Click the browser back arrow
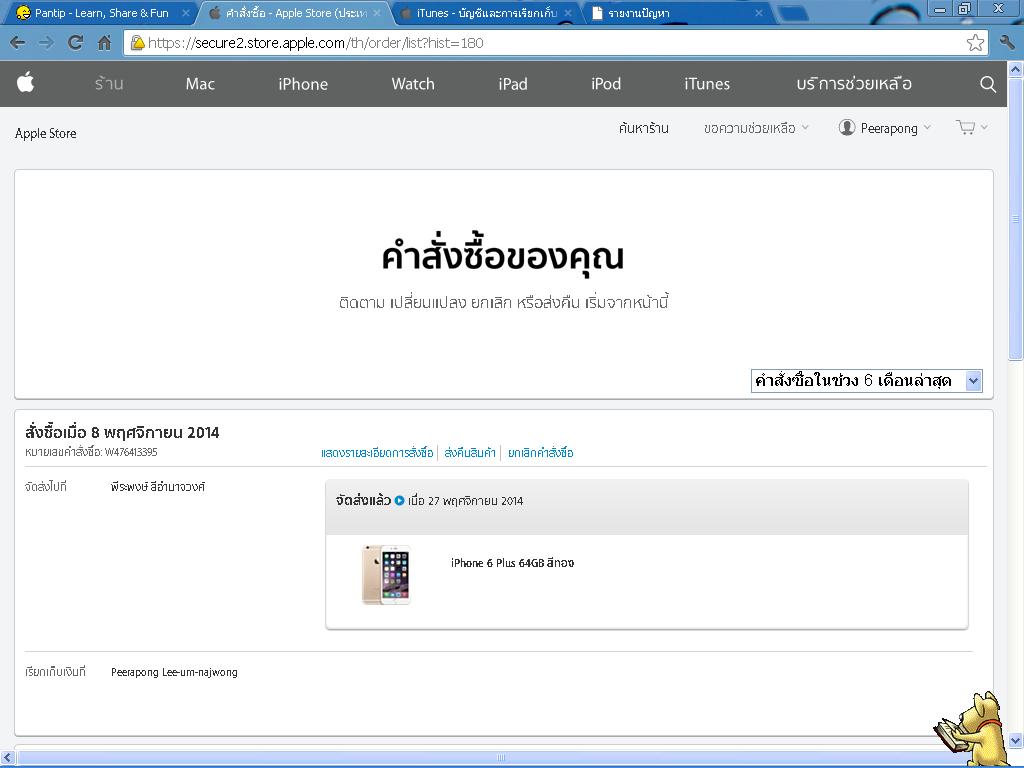This screenshot has width=1024, height=768. [18, 43]
